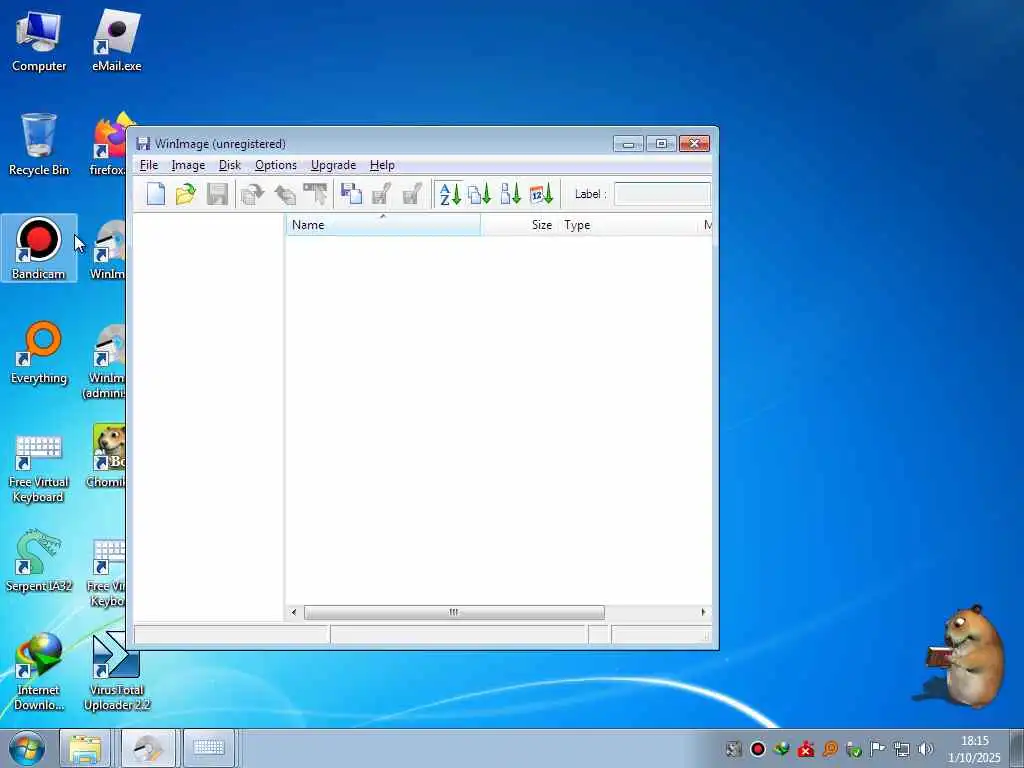Image resolution: width=1024 pixels, height=768 pixels.
Task: Click the hamster desktop character
Action: click(x=967, y=656)
